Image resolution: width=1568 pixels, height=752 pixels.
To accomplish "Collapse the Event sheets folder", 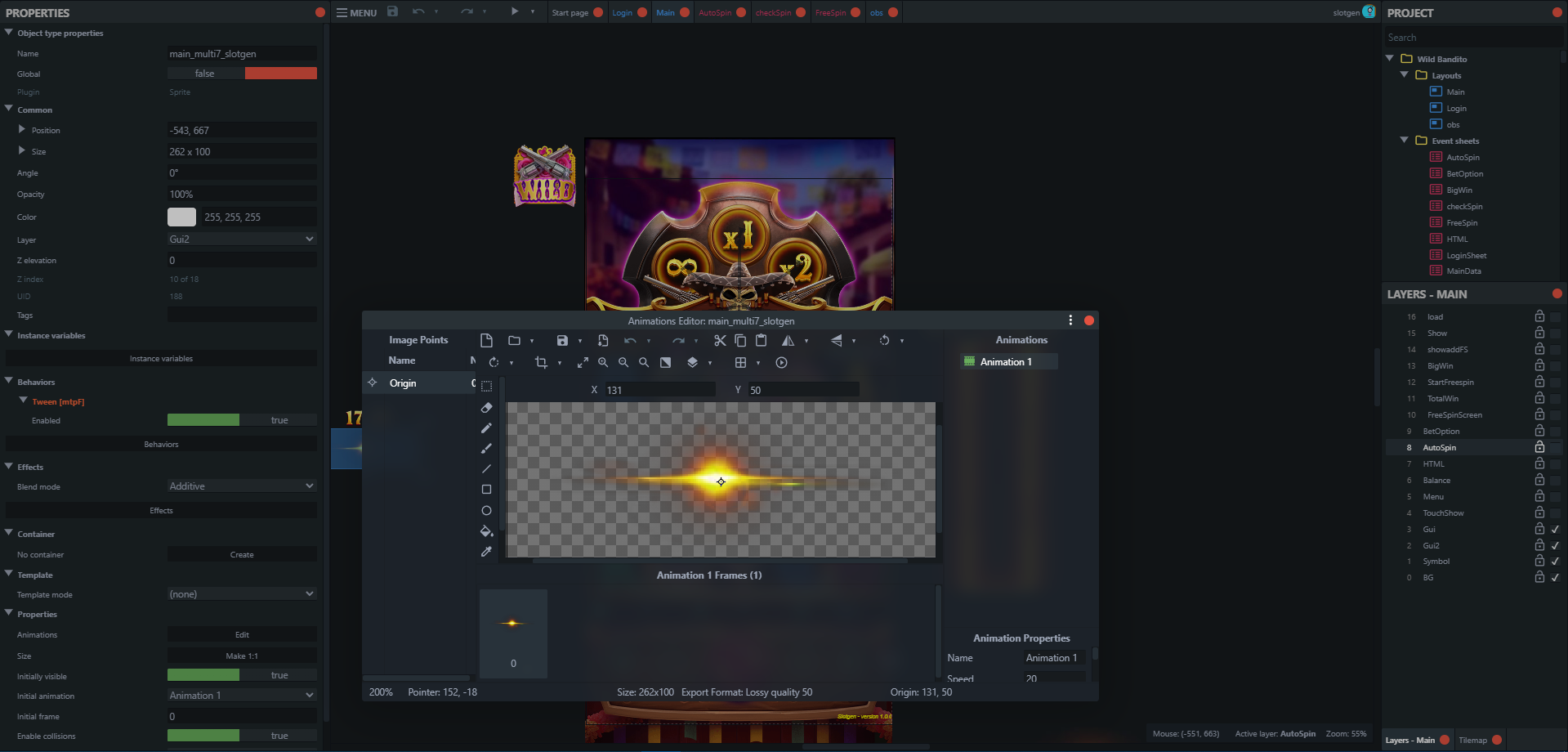I will click(1405, 140).
